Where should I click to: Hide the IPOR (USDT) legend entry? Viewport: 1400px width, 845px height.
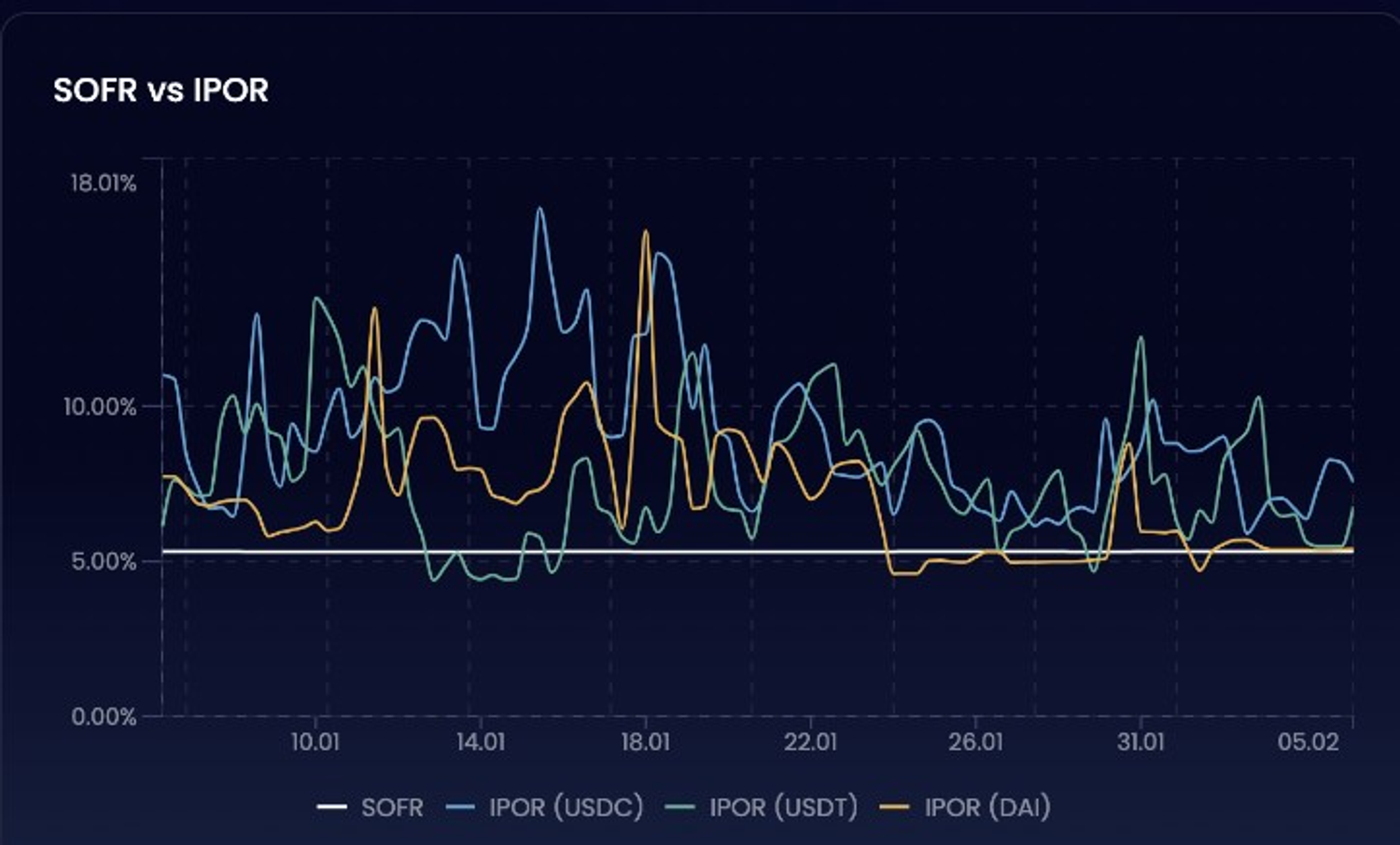coord(783,808)
